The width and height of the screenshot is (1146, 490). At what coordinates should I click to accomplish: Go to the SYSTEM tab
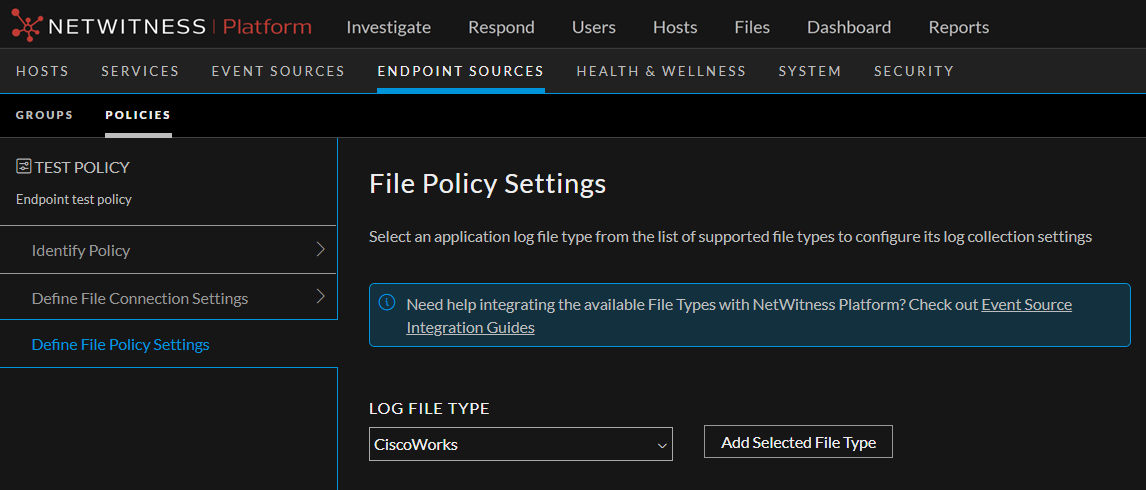810,71
